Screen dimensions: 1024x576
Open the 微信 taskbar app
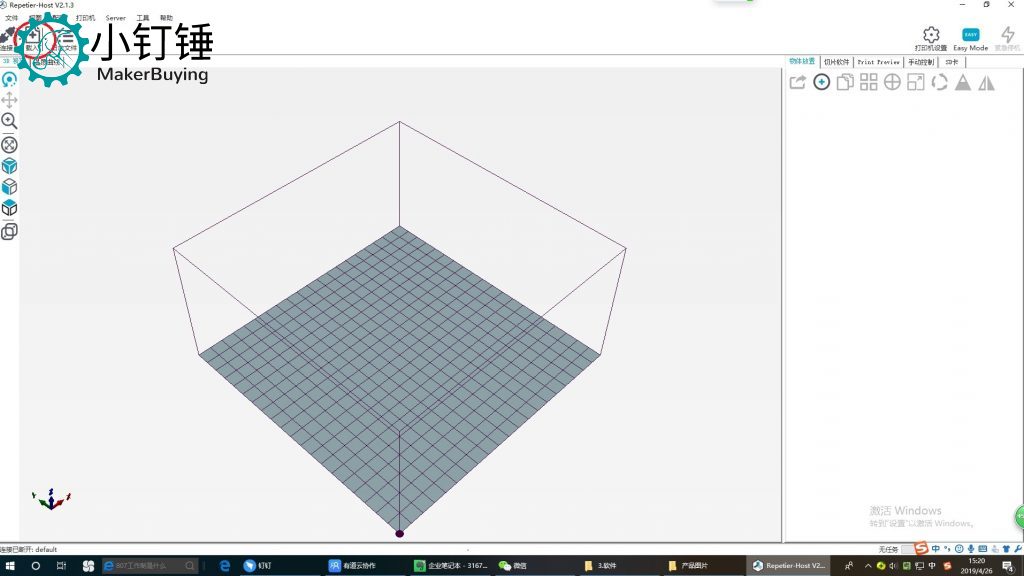(x=513, y=566)
